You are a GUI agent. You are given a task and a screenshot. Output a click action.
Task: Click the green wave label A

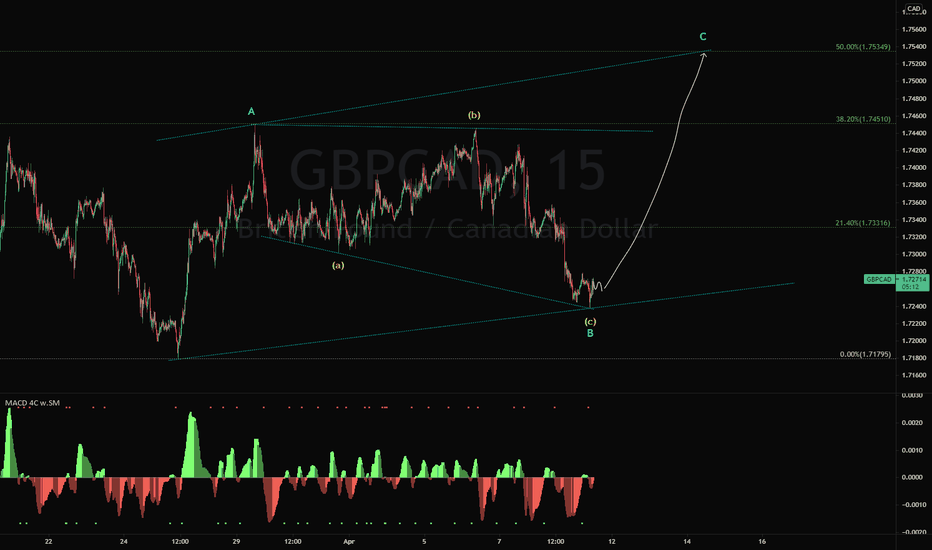pos(251,112)
